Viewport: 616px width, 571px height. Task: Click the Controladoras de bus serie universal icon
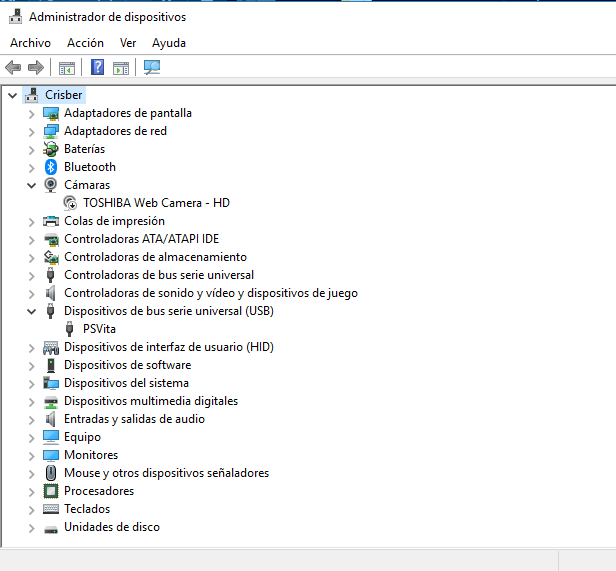(x=50, y=275)
